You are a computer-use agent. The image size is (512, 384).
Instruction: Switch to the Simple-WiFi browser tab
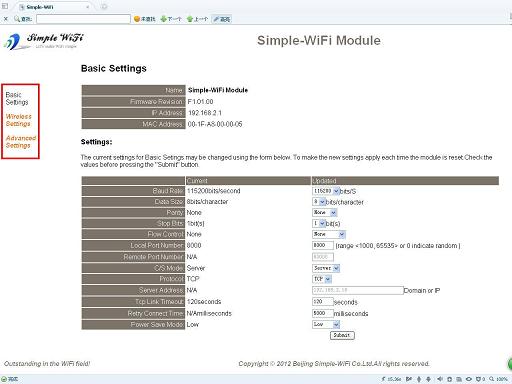tap(55, 7)
